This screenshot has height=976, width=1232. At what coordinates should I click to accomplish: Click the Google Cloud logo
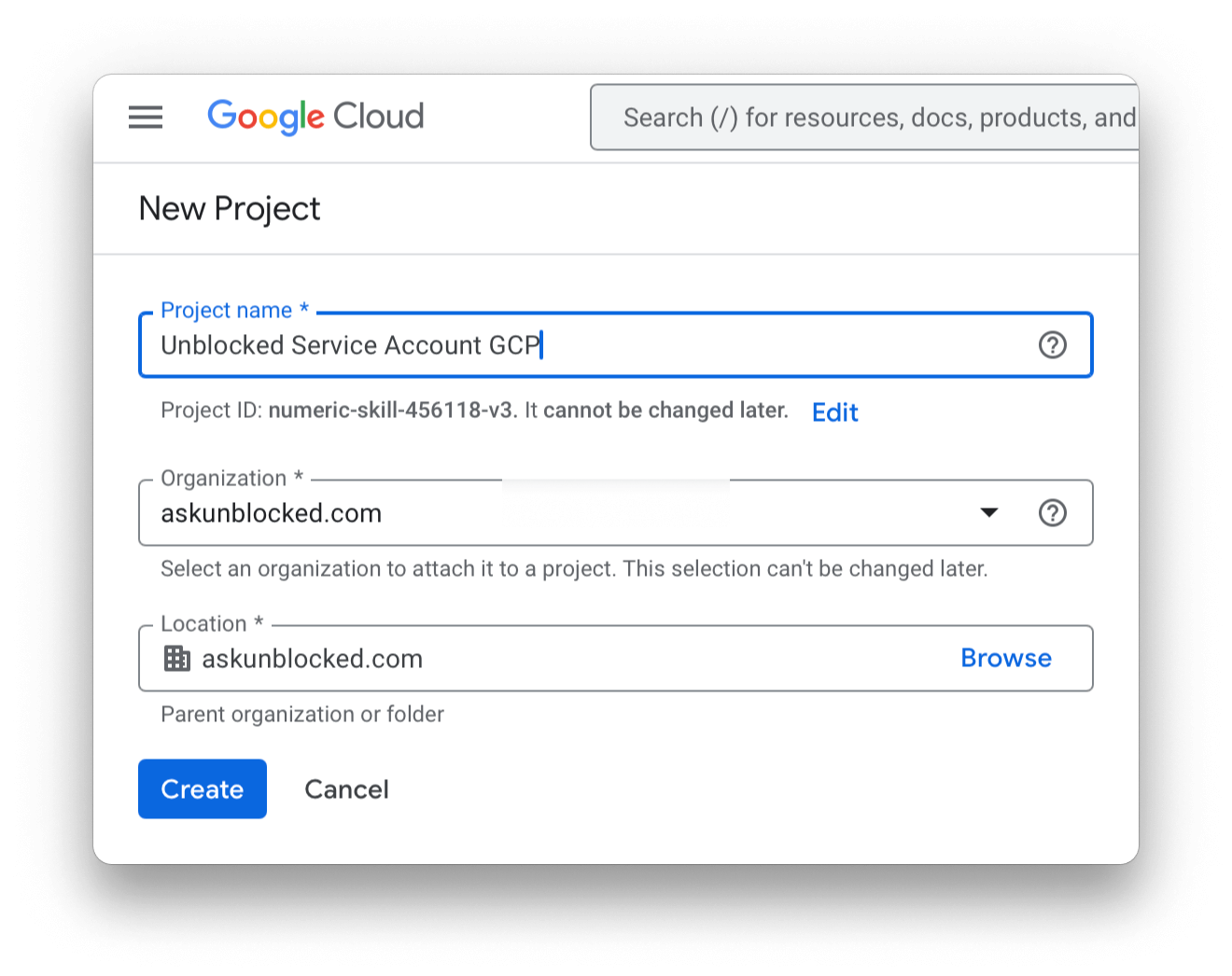[x=315, y=117]
